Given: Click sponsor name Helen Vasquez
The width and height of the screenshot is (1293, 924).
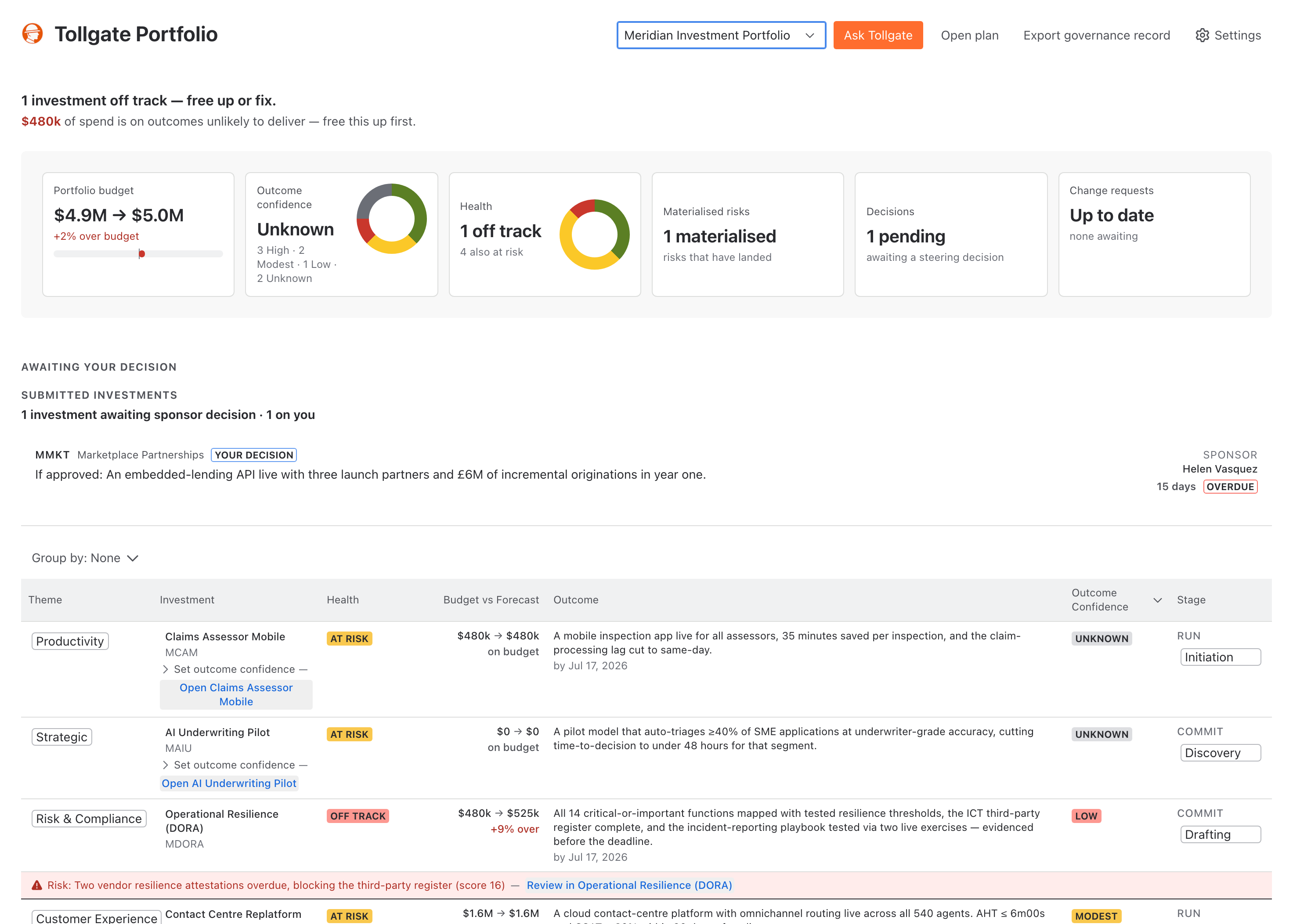Looking at the screenshot, I should coord(1220,469).
